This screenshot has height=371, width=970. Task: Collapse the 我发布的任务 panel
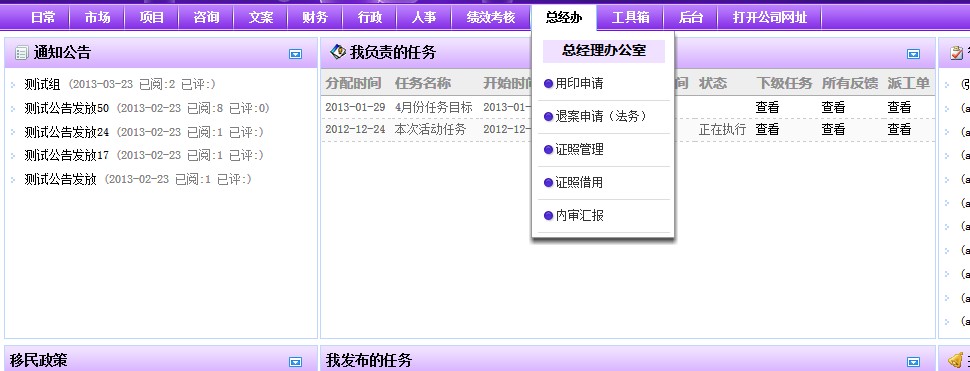point(913,362)
